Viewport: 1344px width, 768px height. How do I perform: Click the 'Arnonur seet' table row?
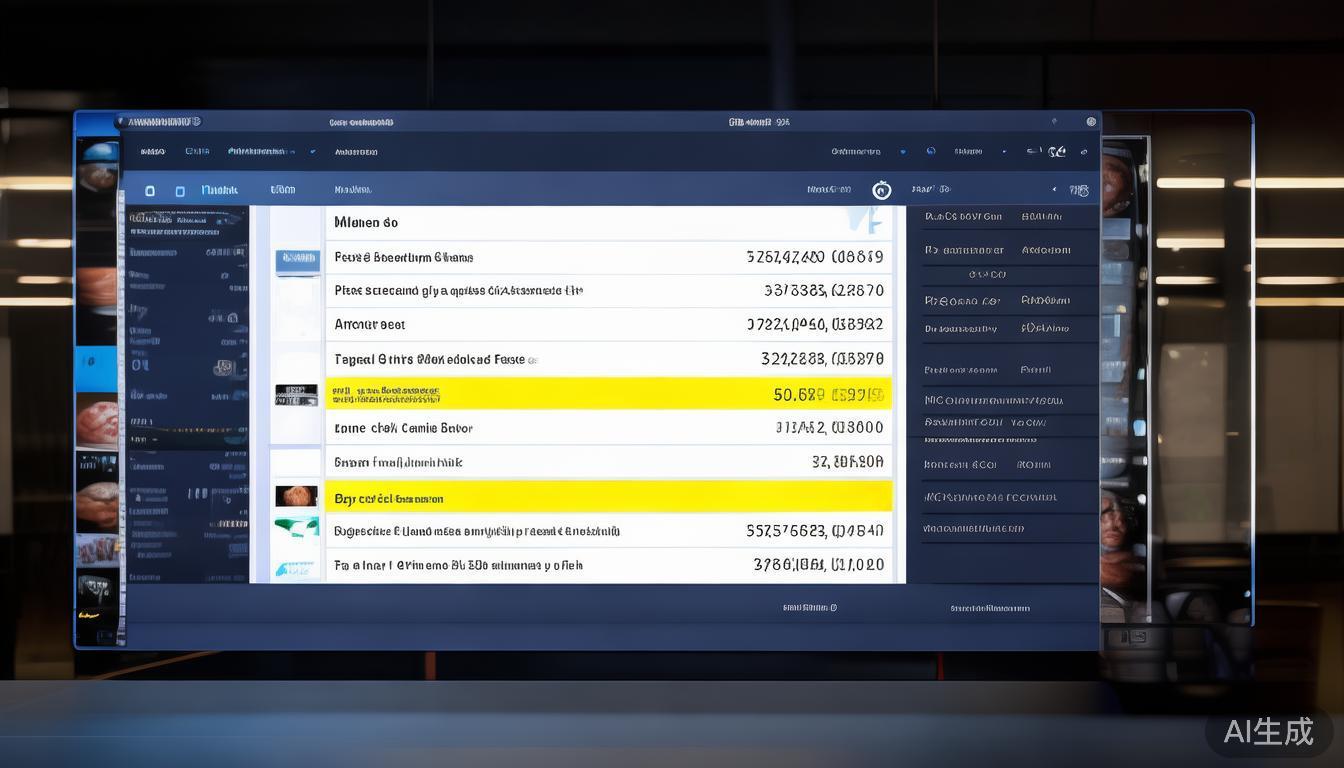[608, 325]
